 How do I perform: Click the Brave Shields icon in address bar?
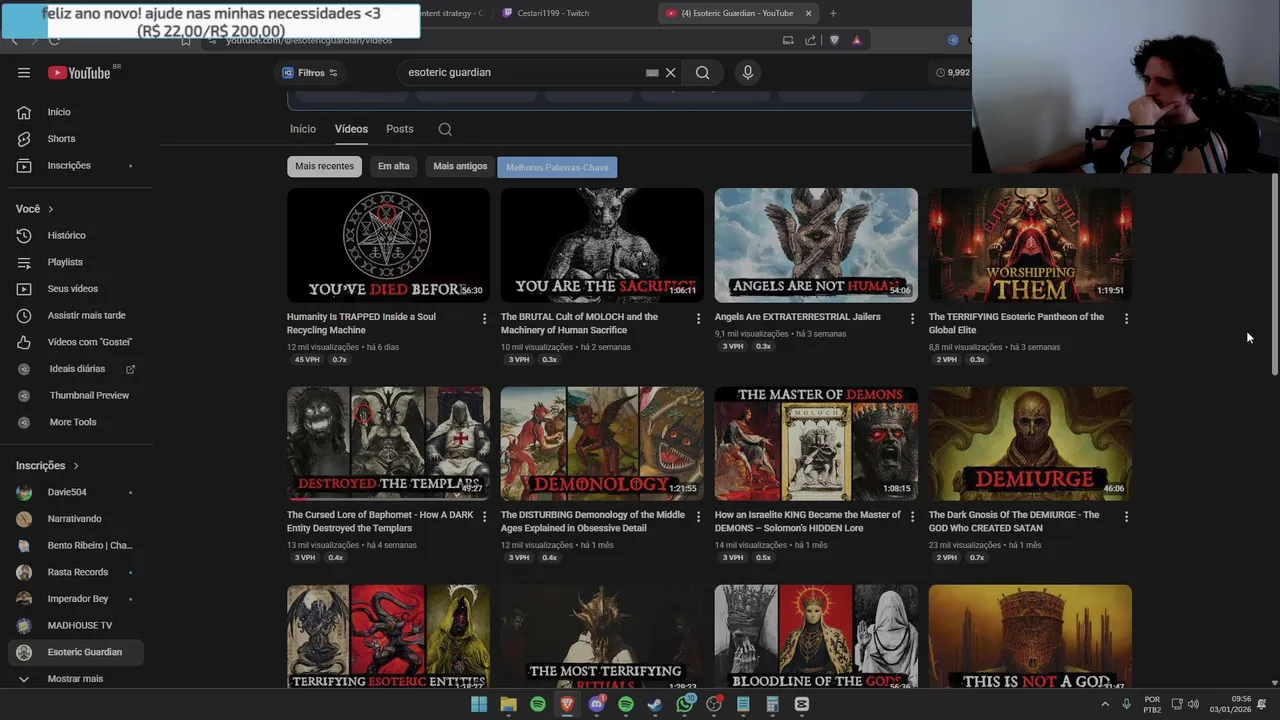point(834,40)
